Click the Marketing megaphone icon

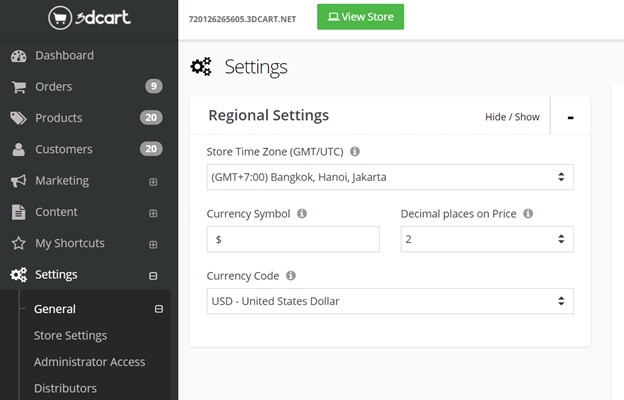tap(18, 181)
